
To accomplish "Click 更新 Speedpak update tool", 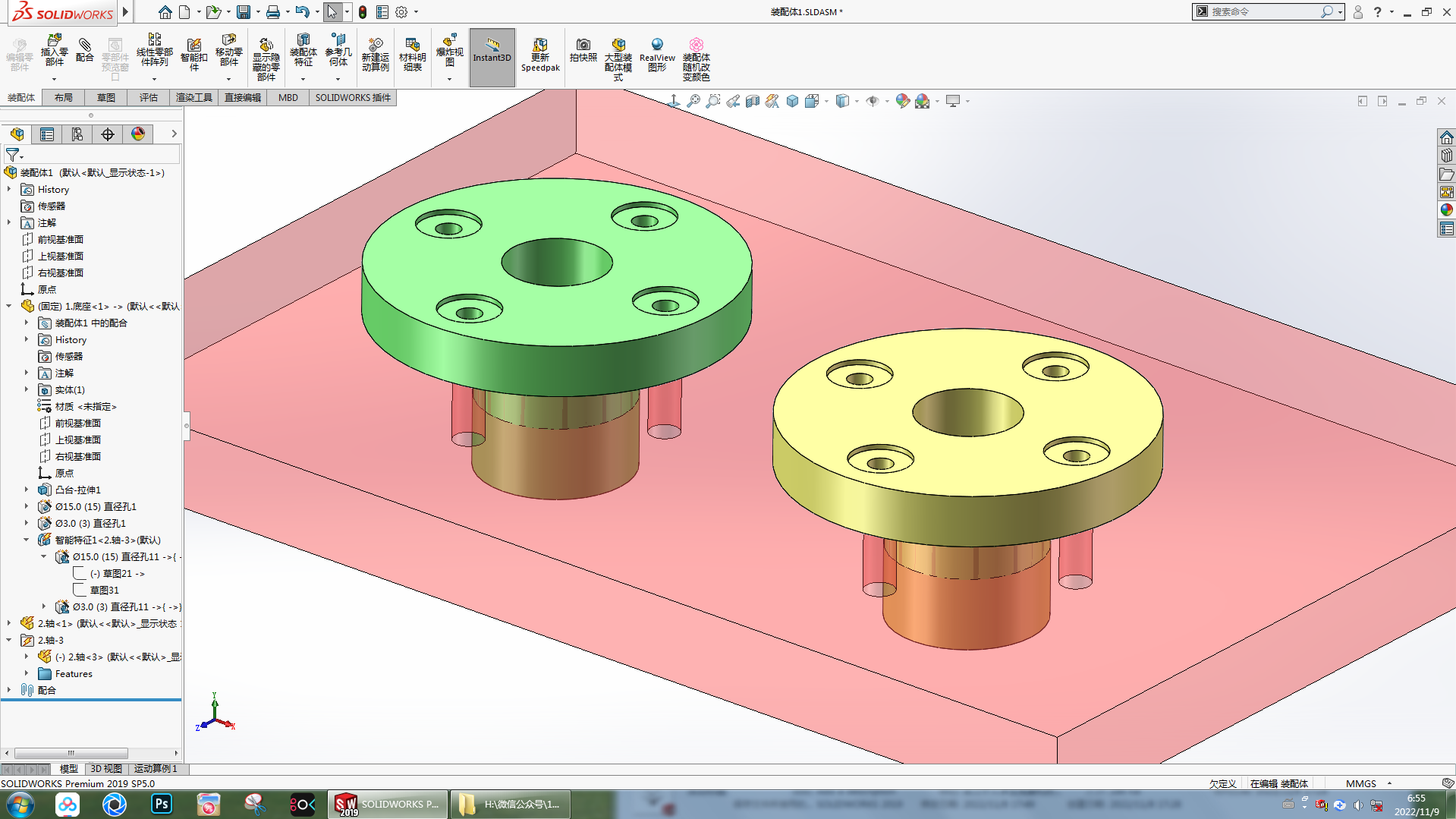I will pos(540,55).
